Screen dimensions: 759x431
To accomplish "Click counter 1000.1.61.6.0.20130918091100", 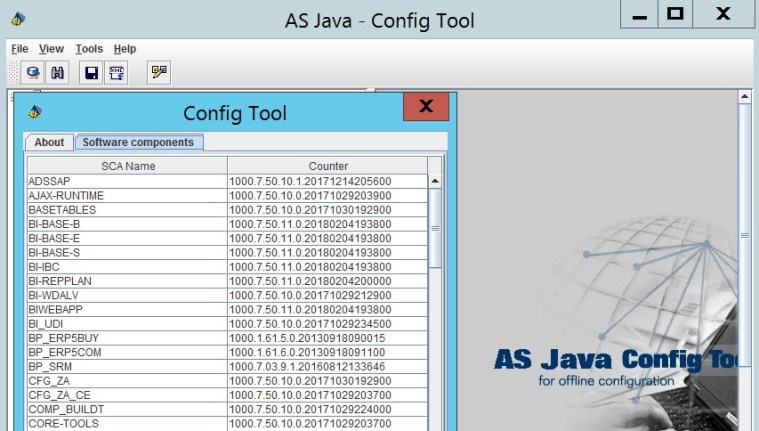I will [307, 352].
